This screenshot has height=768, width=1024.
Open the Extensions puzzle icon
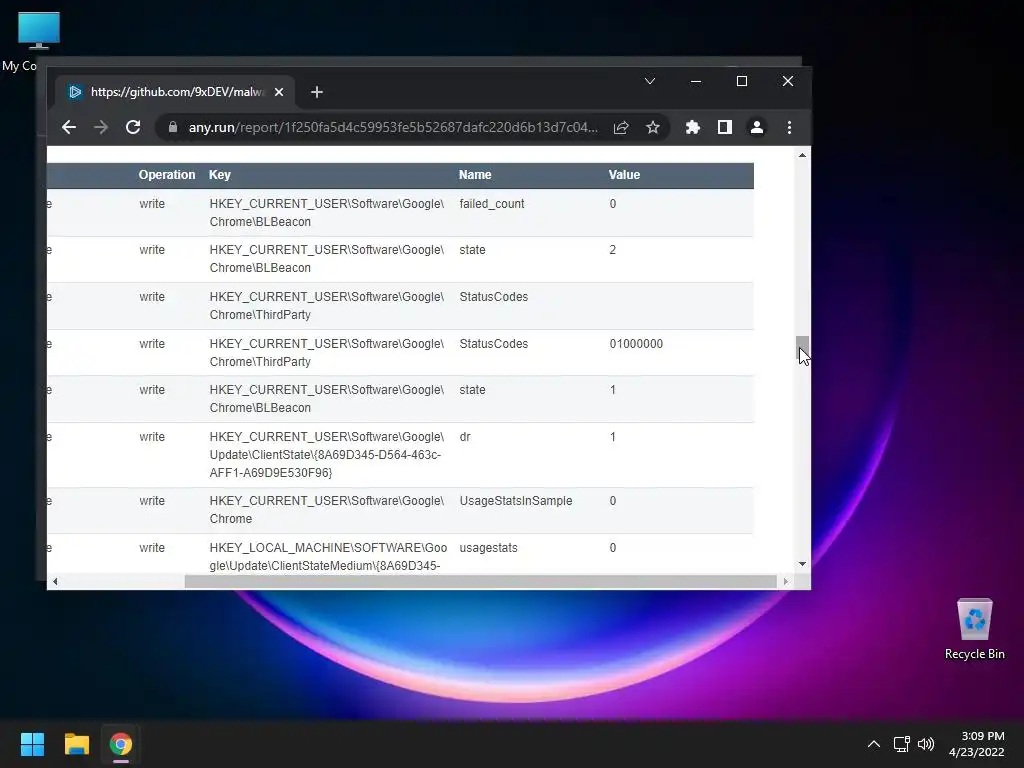click(693, 127)
